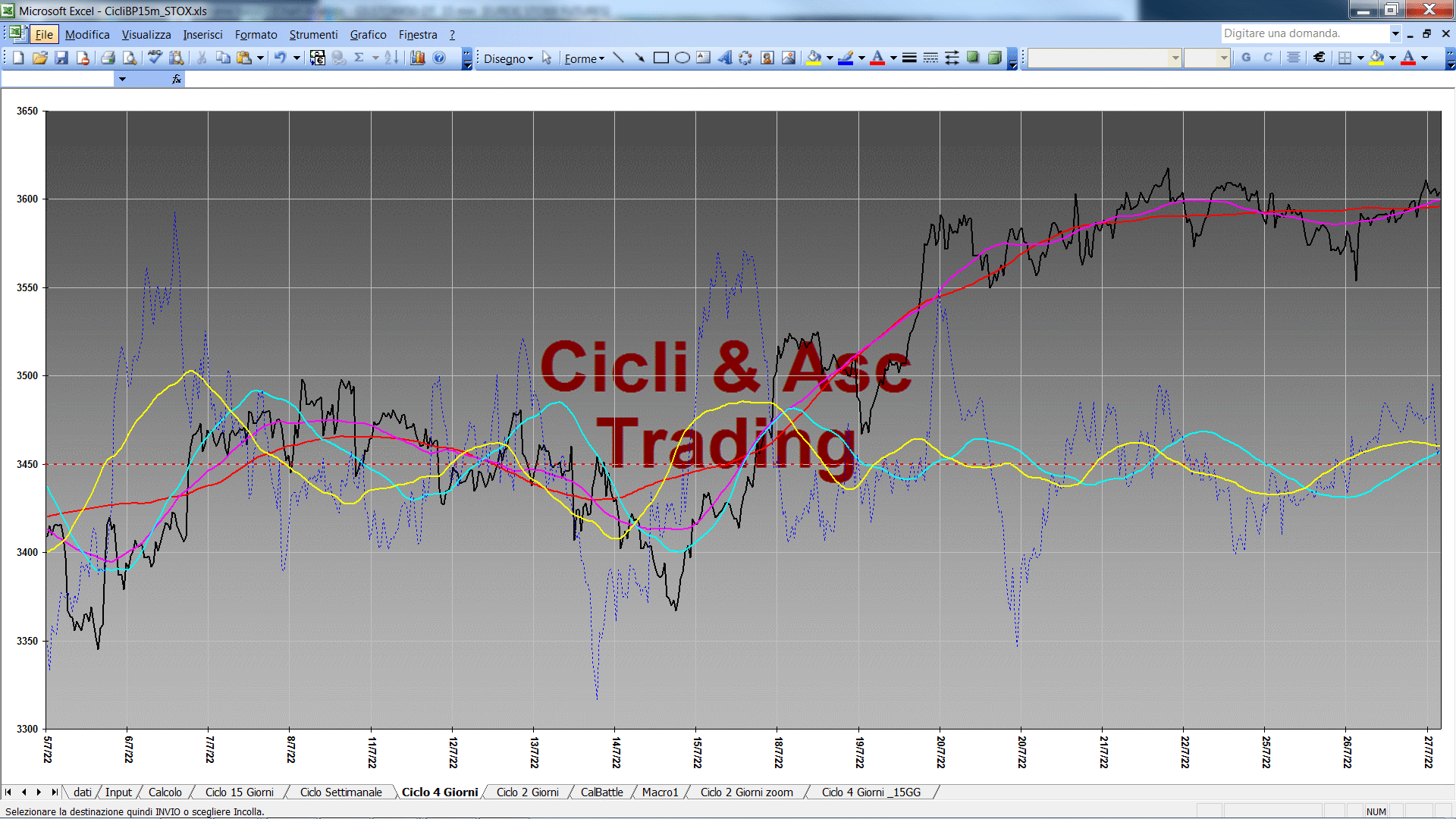The width and height of the screenshot is (1456, 819).
Task: Go to the dati sheet tab
Action: (x=83, y=792)
